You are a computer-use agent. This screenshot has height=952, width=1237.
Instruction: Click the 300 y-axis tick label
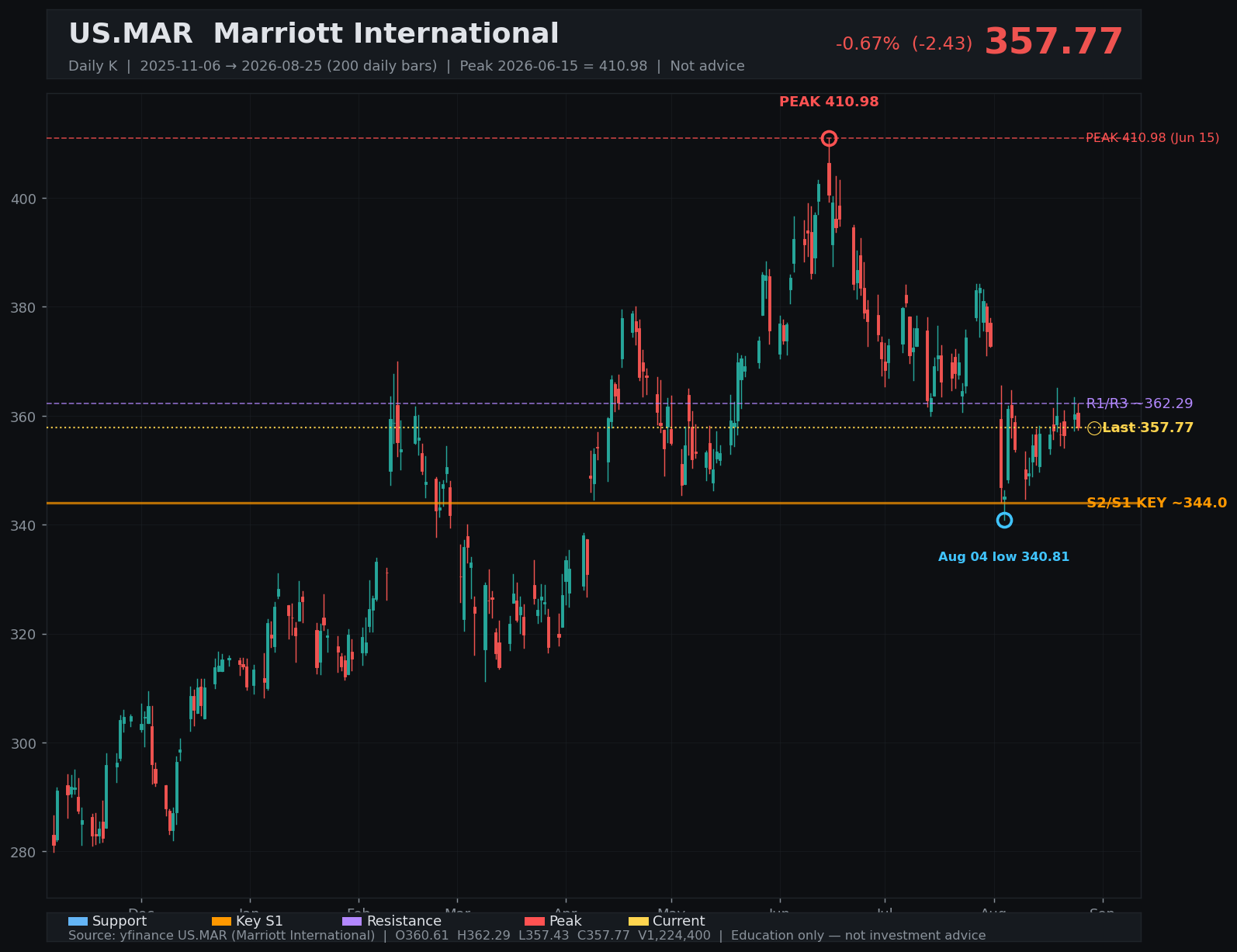23,743
